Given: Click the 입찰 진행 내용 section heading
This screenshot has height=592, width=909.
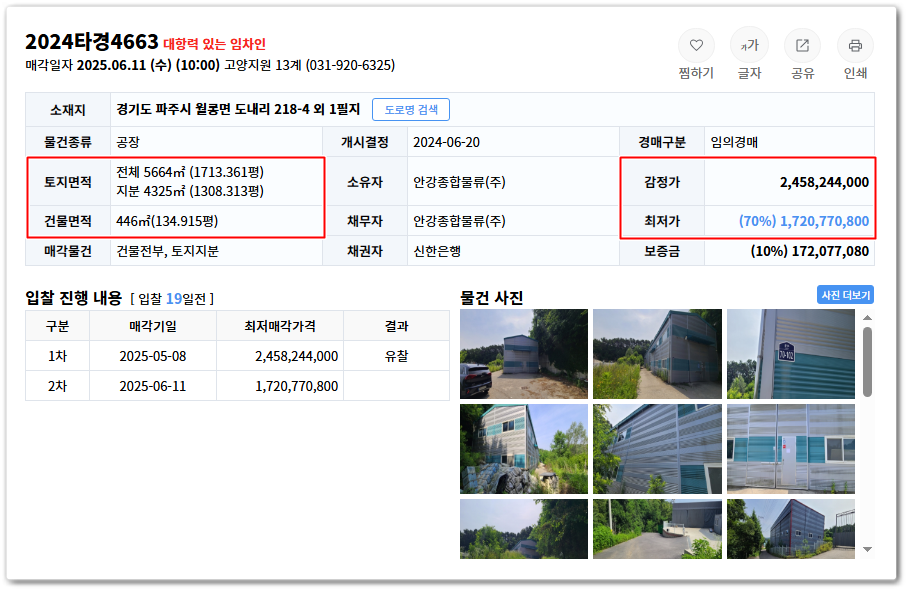Looking at the screenshot, I should pyautogui.click(x=74, y=297).
